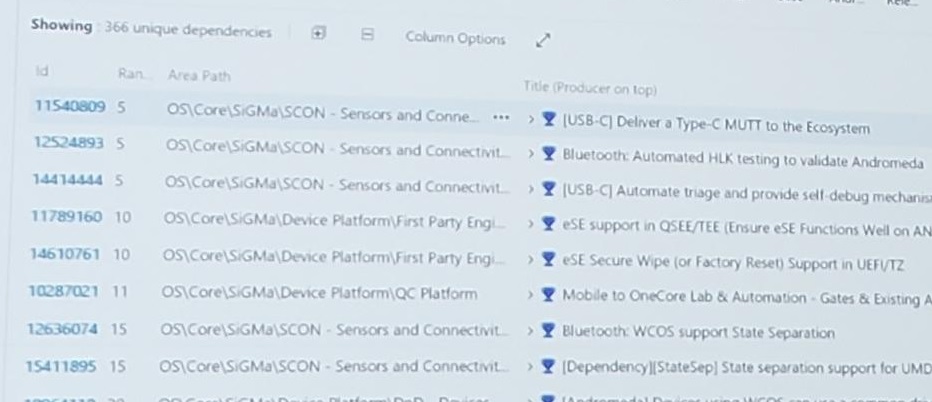Sort by the Id column header

(42, 71)
